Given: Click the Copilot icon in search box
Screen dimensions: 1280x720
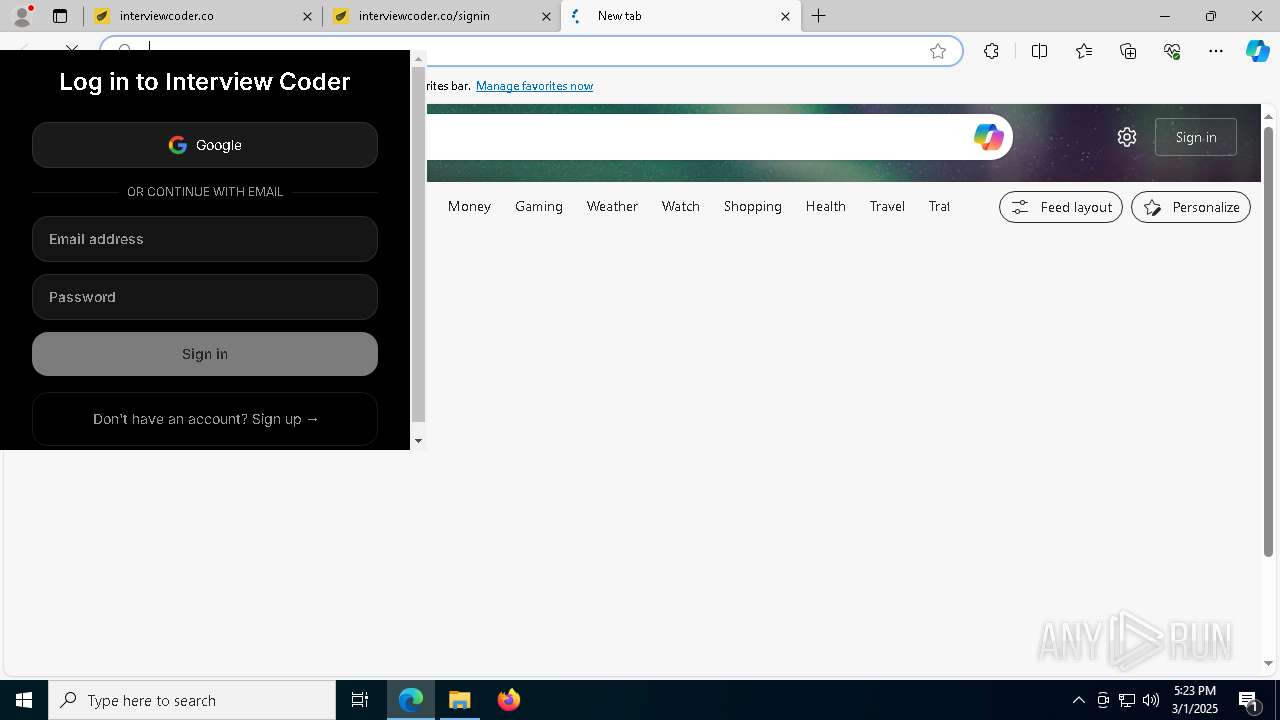Looking at the screenshot, I should (x=988, y=137).
